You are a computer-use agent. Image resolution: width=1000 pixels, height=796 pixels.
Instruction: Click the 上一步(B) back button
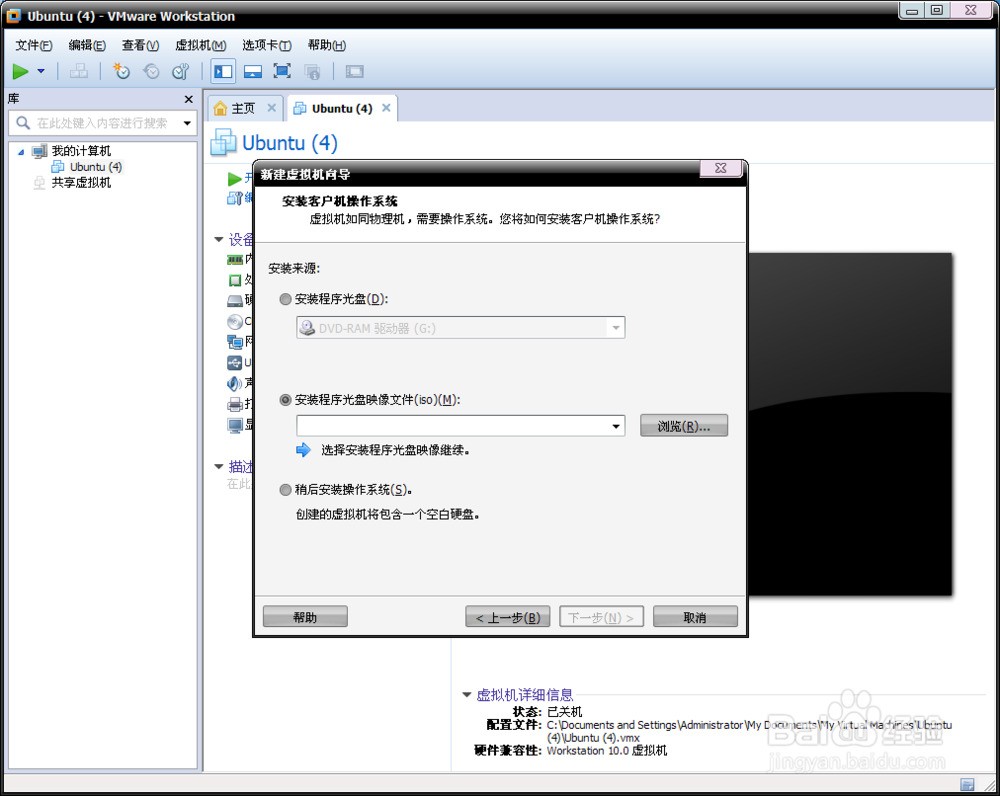click(508, 617)
